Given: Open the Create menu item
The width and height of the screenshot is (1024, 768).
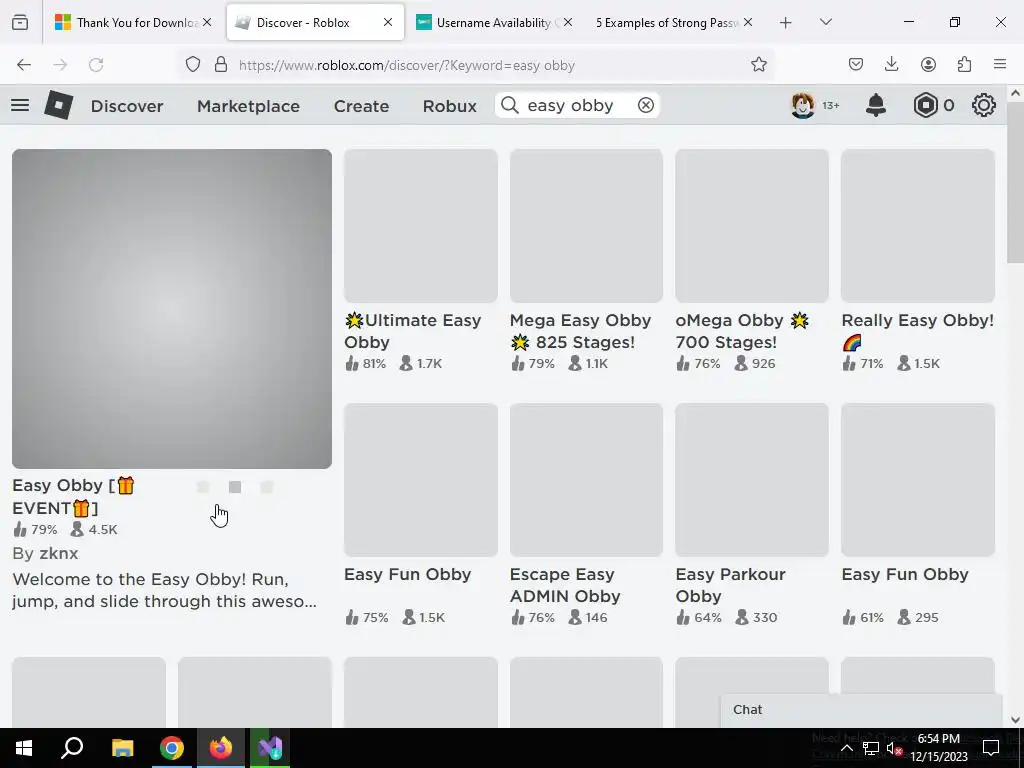Looking at the screenshot, I should click(361, 106).
